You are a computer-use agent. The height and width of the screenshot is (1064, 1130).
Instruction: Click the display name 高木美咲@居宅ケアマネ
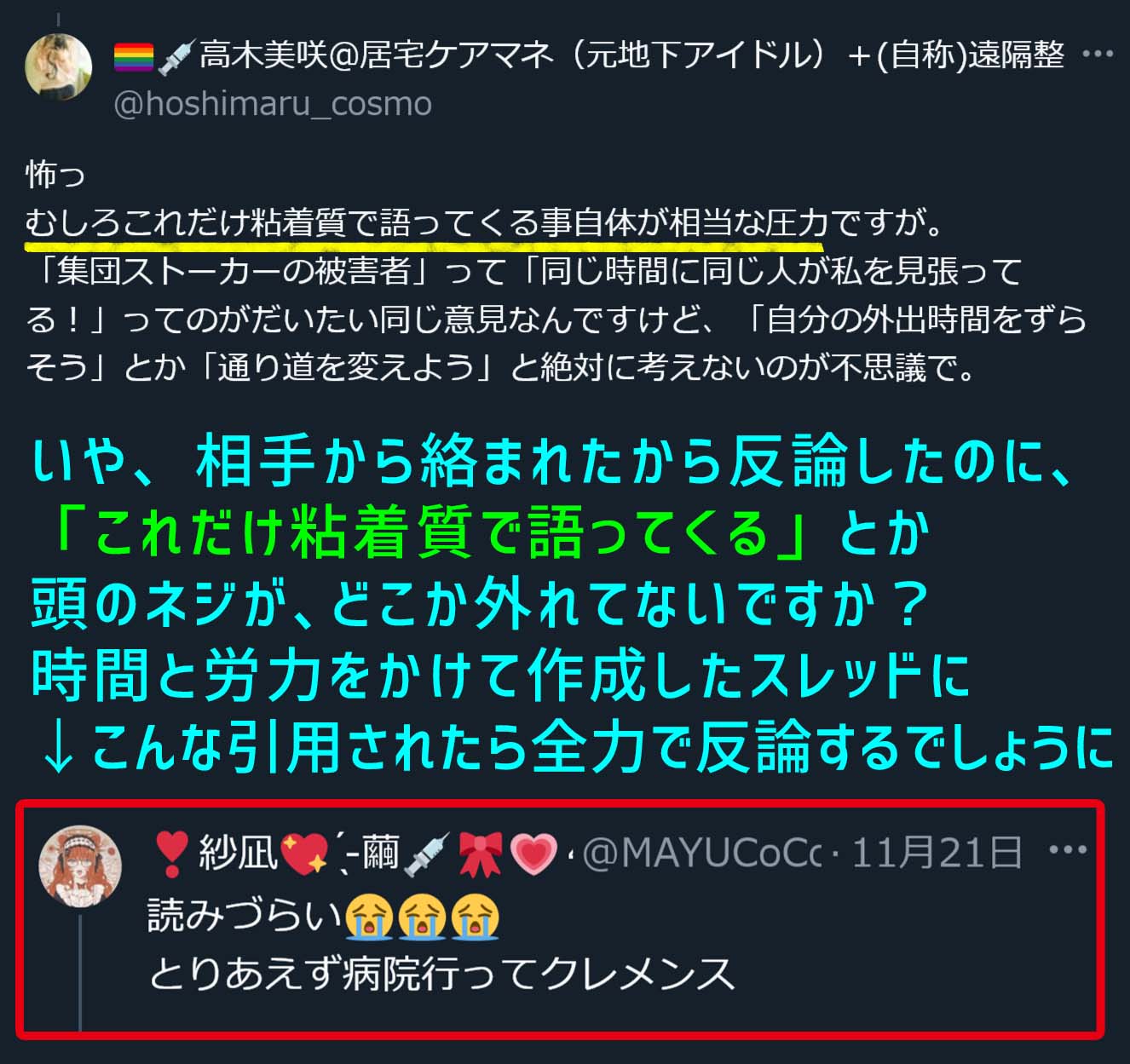[x=377, y=55]
